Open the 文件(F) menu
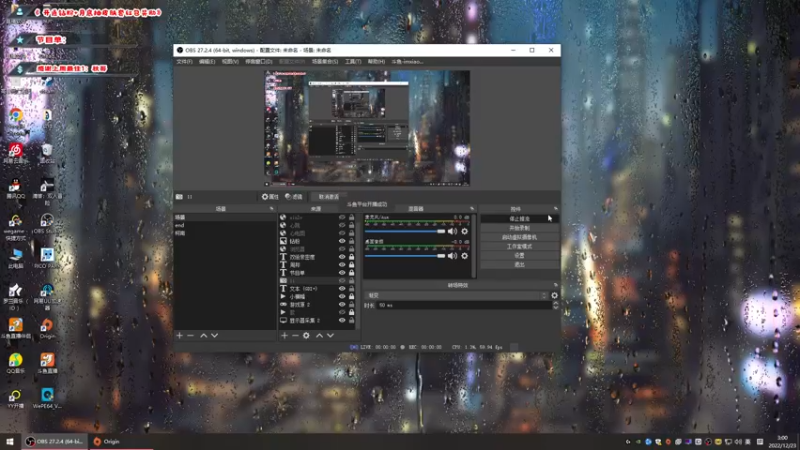The height and width of the screenshot is (450, 800). [184, 62]
